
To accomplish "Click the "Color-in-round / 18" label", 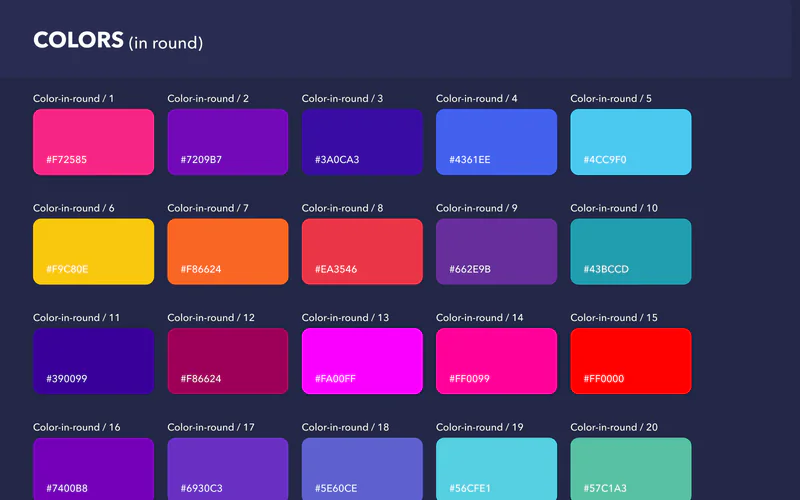I will [345, 428].
